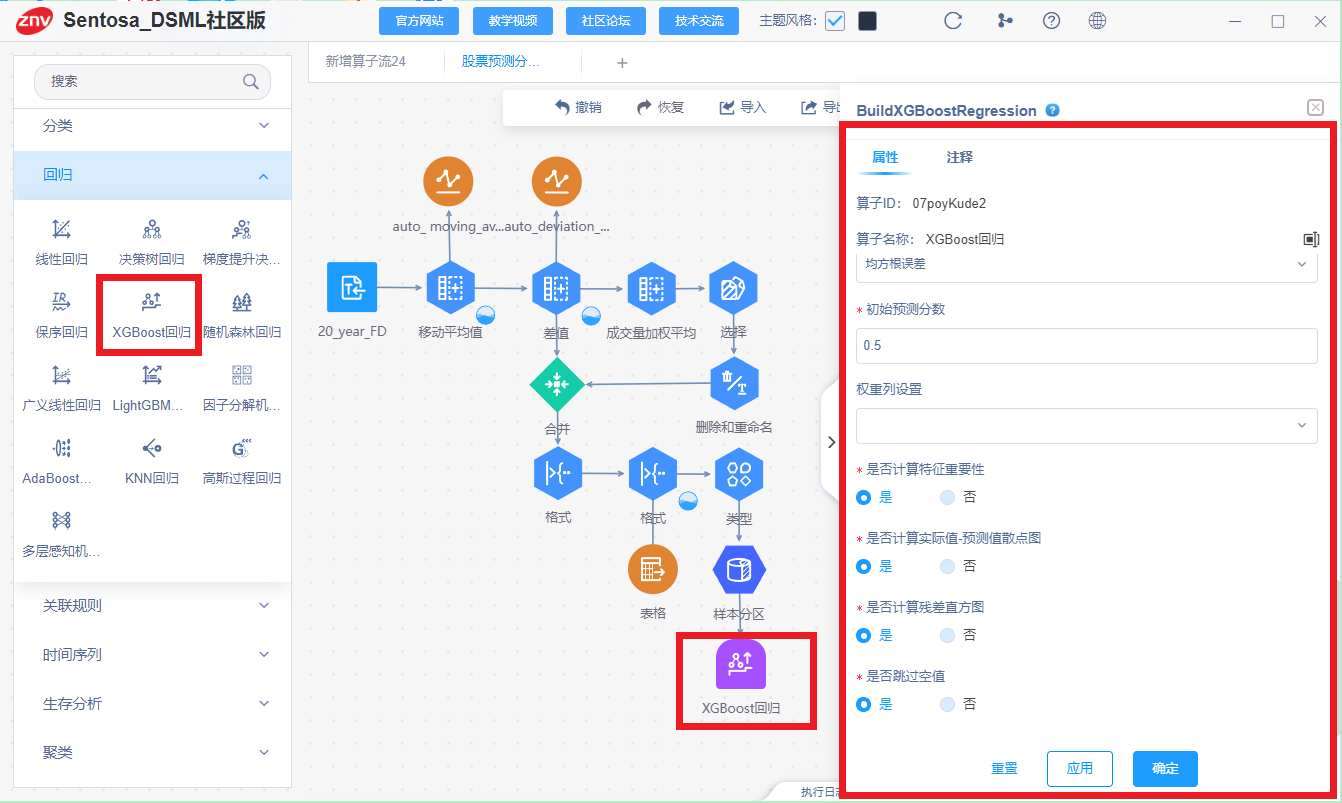Viewport: 1342px width, 803px height.
Task: Expand the 时间序列 category
Action: pyautogui.click(x=152, y=655)
